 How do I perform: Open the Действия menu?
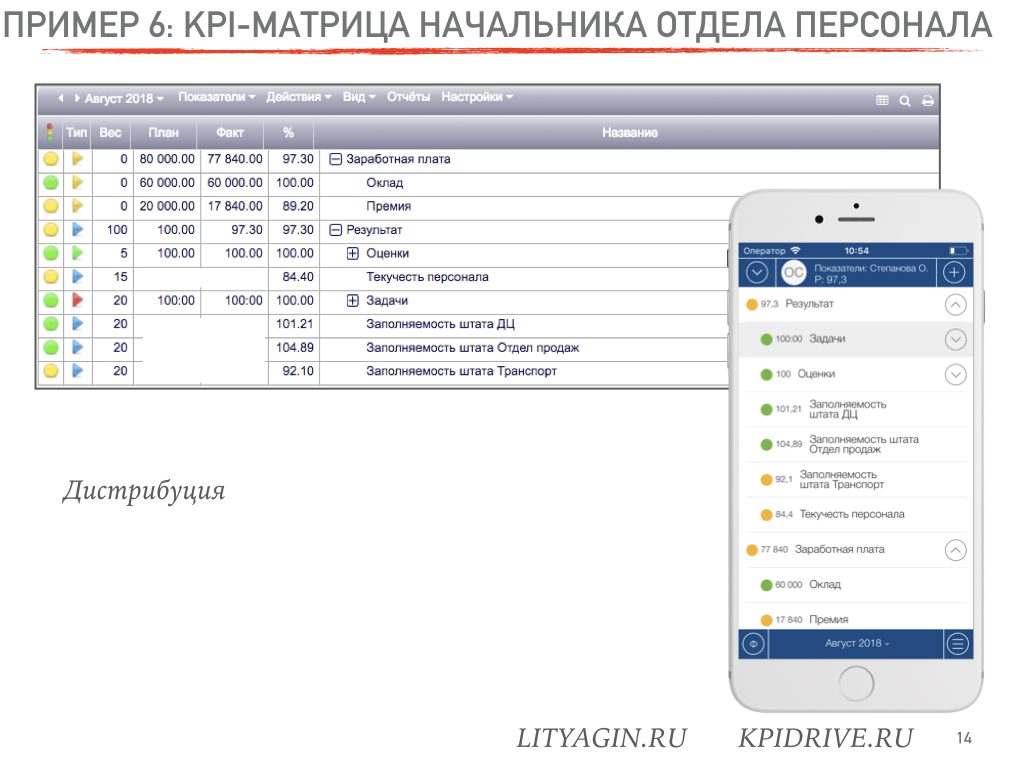(x=298, y=97)
